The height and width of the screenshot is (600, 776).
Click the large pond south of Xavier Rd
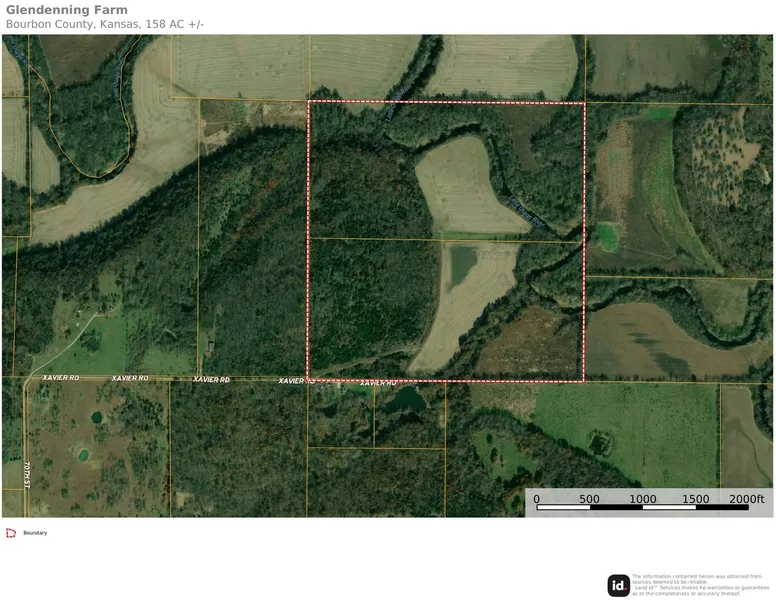pos(408,400)
